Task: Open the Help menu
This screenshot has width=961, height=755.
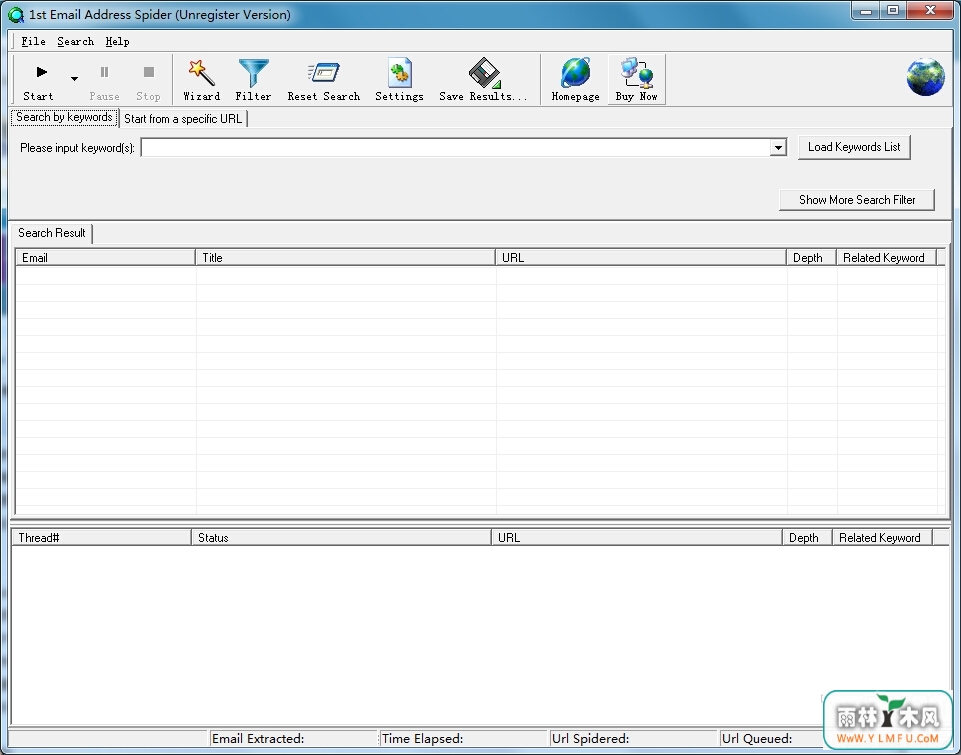Action: coord(117,41)
